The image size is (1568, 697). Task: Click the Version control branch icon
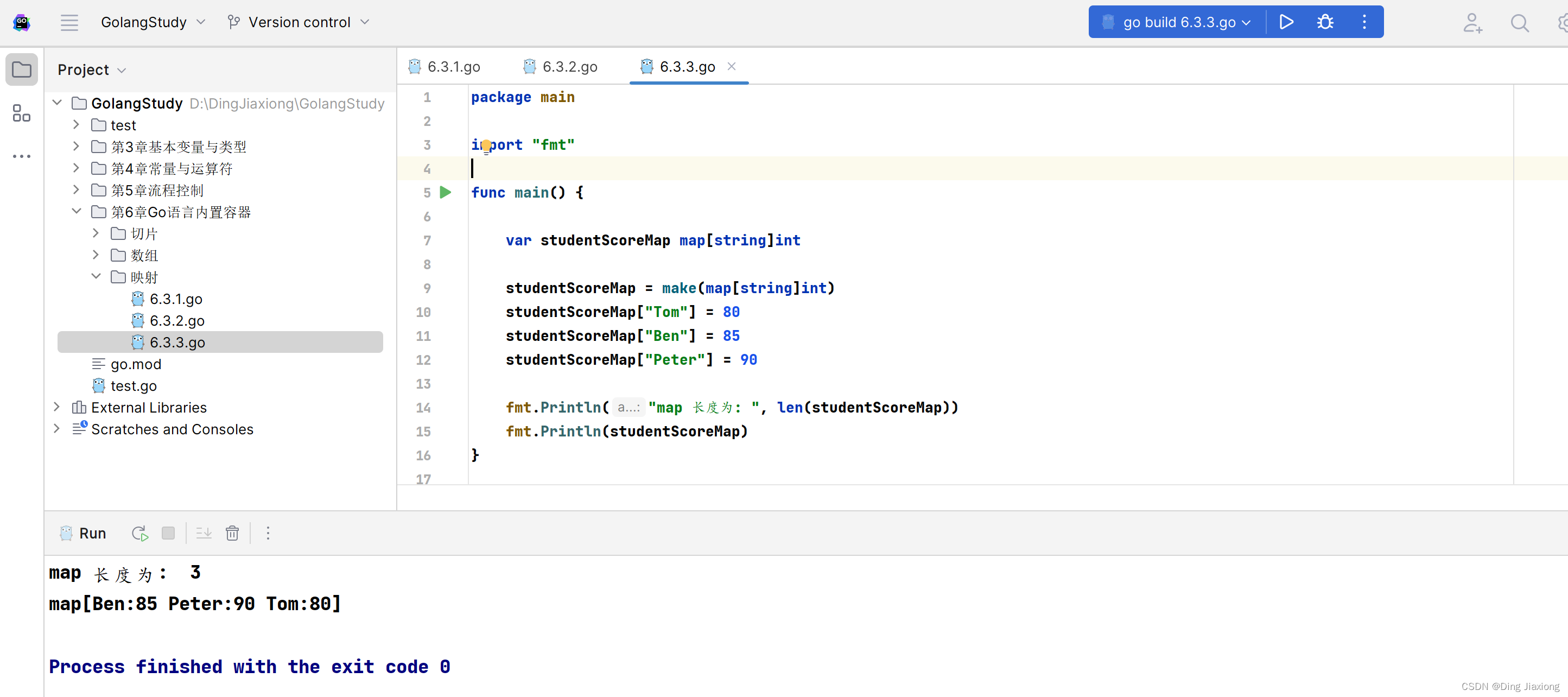[234, 22]
